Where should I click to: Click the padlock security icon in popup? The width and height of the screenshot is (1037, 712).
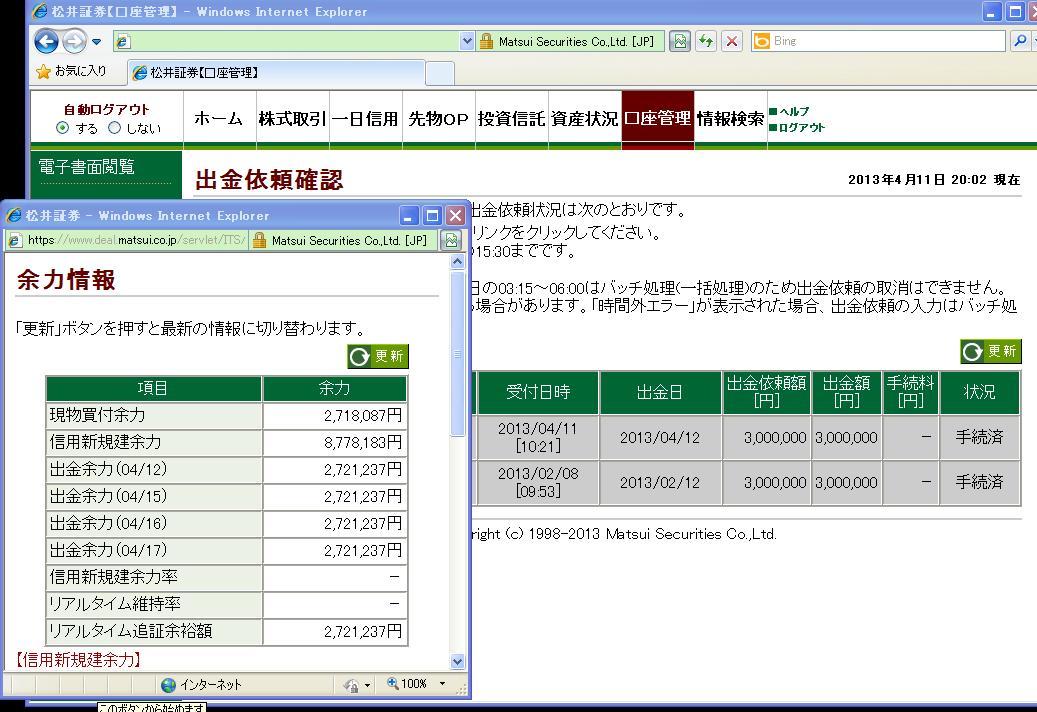[259, 240]
